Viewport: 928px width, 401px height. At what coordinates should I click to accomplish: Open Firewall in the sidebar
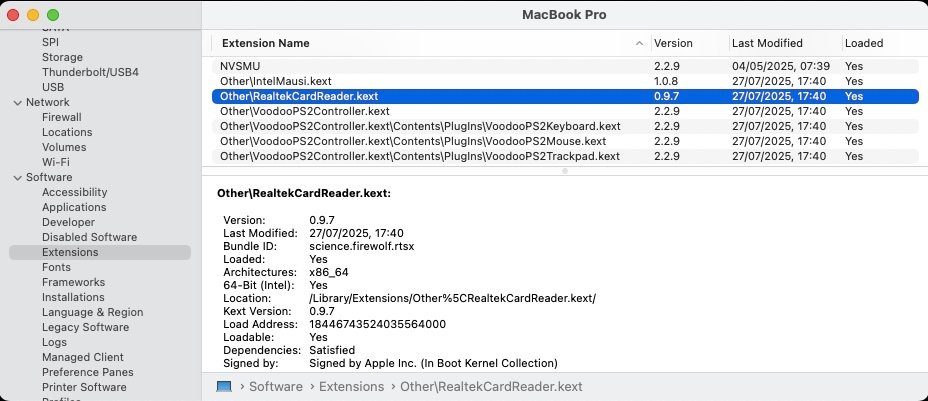[x=62, y=117]
